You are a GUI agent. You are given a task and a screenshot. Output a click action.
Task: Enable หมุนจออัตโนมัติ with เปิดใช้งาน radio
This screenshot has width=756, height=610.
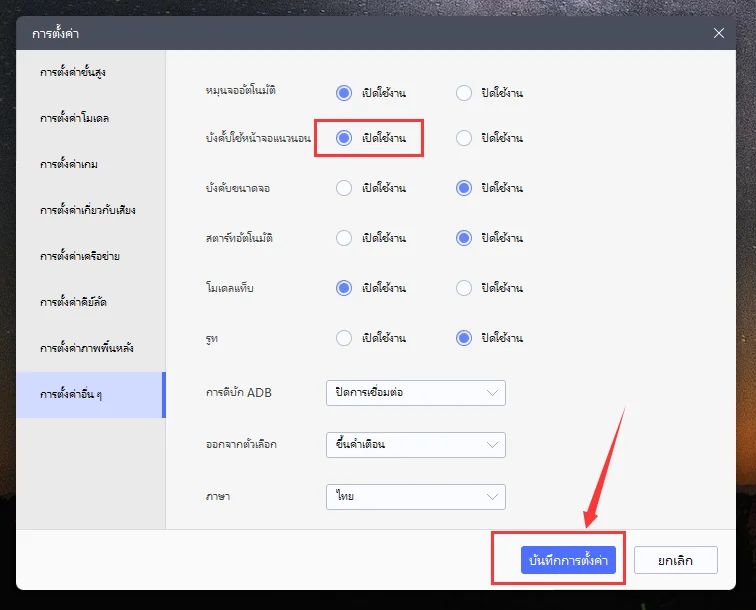click(x=344, y=93)
